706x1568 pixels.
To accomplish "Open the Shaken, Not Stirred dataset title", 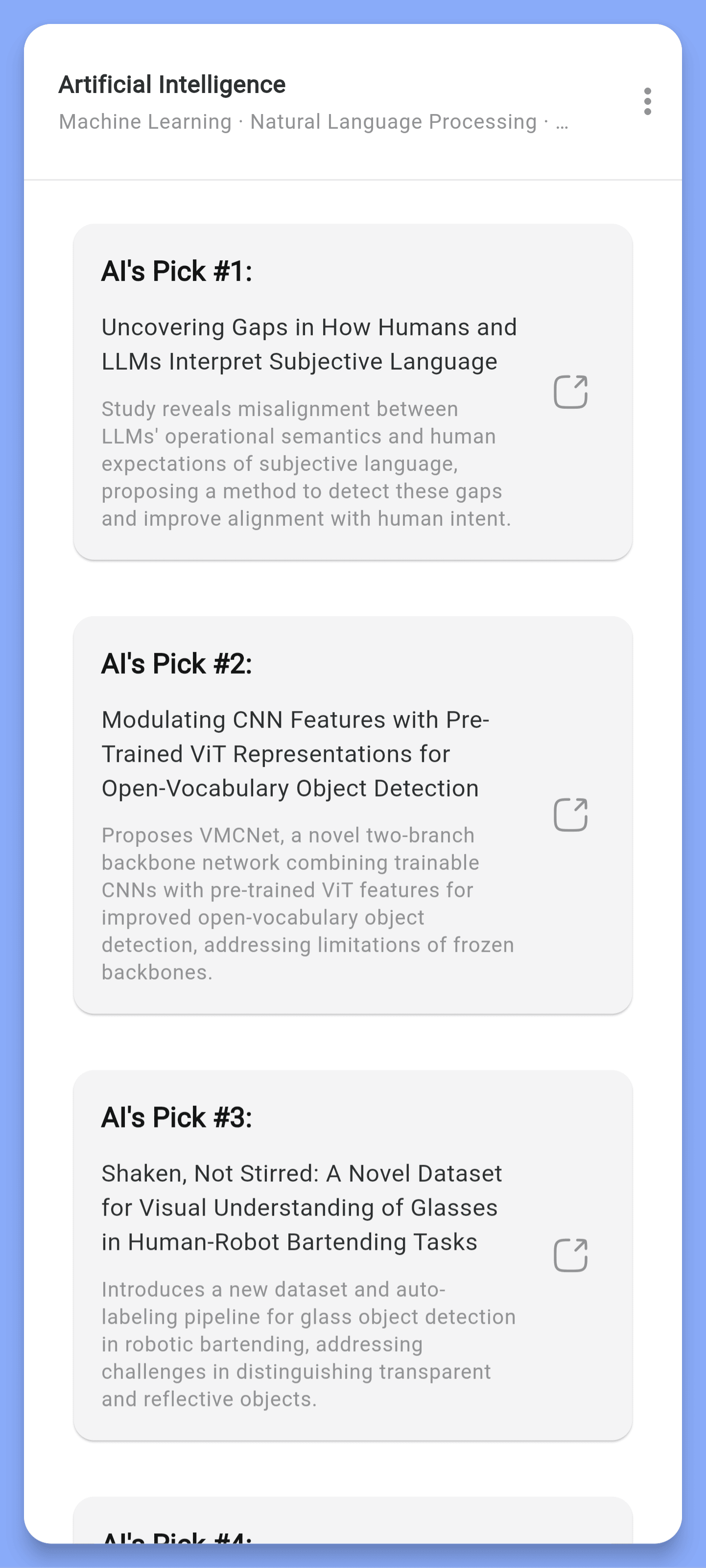I will coord(301,1208).
